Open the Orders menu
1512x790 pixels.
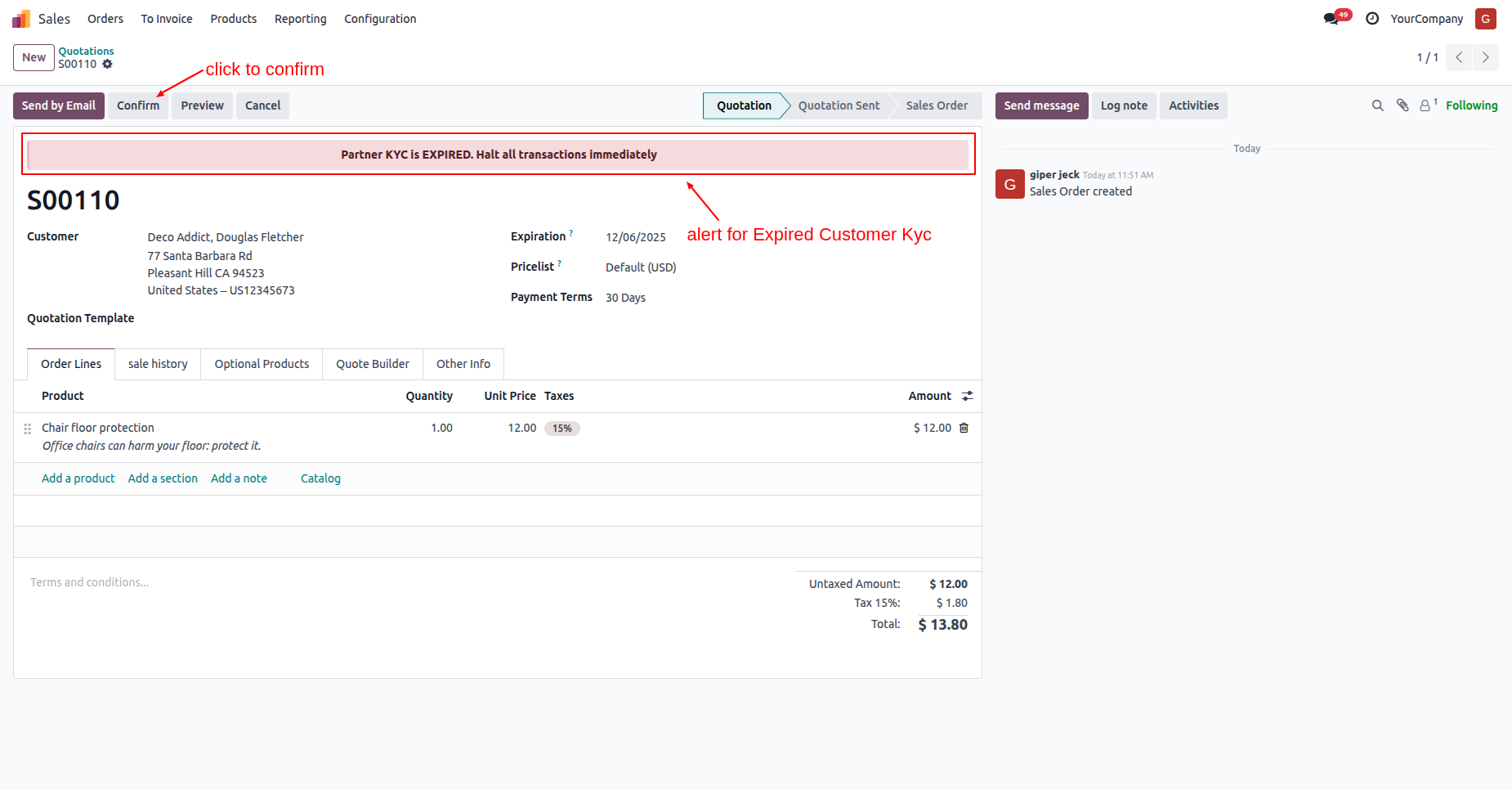pyautogui.click(x=105, y=19)
